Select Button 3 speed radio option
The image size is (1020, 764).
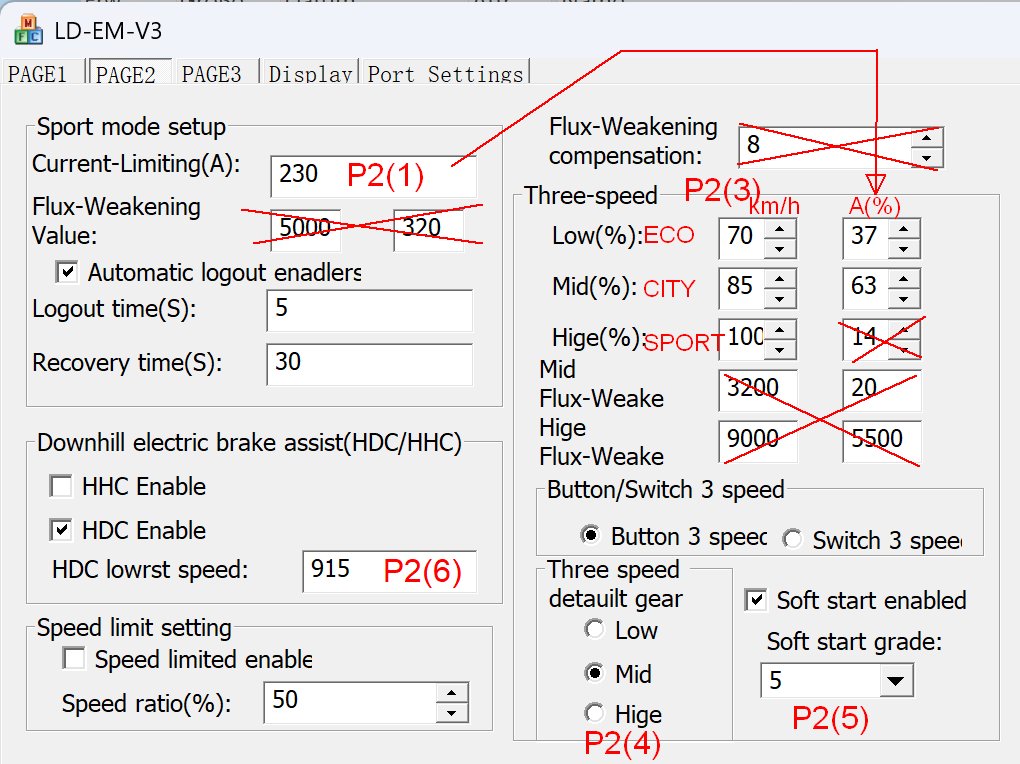591,535
